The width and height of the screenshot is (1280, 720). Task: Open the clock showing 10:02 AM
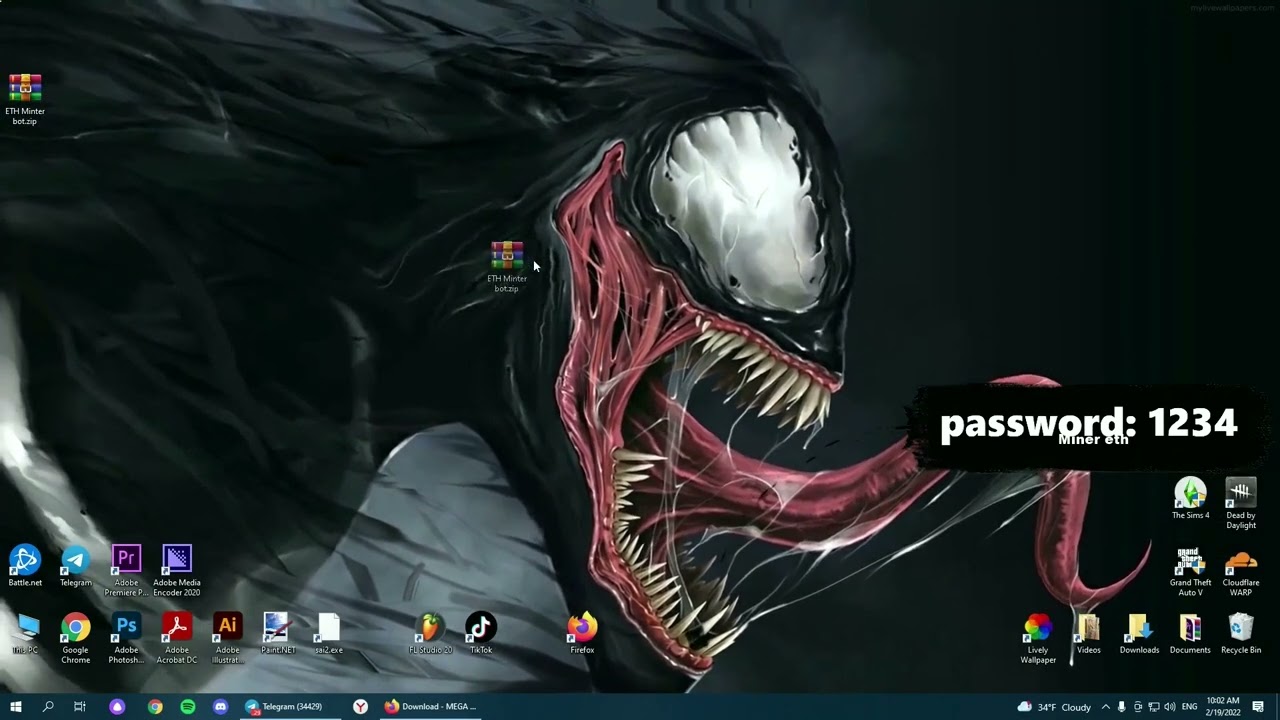pos(1223,707)
